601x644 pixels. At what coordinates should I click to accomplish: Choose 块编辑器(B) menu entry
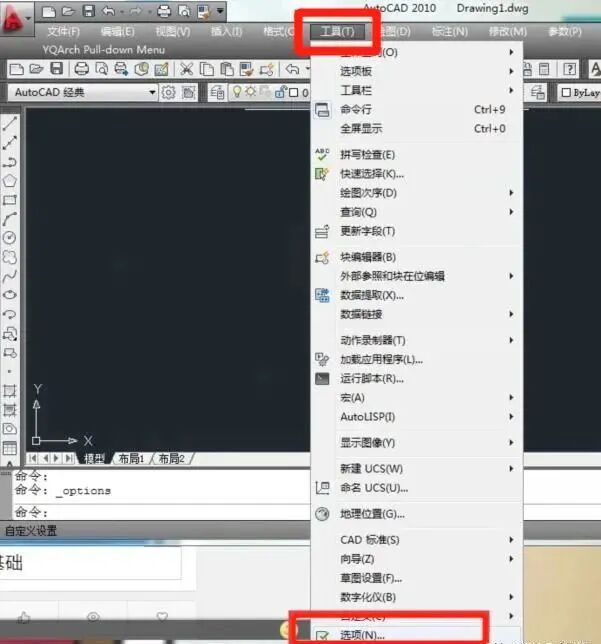click(417, 257)
